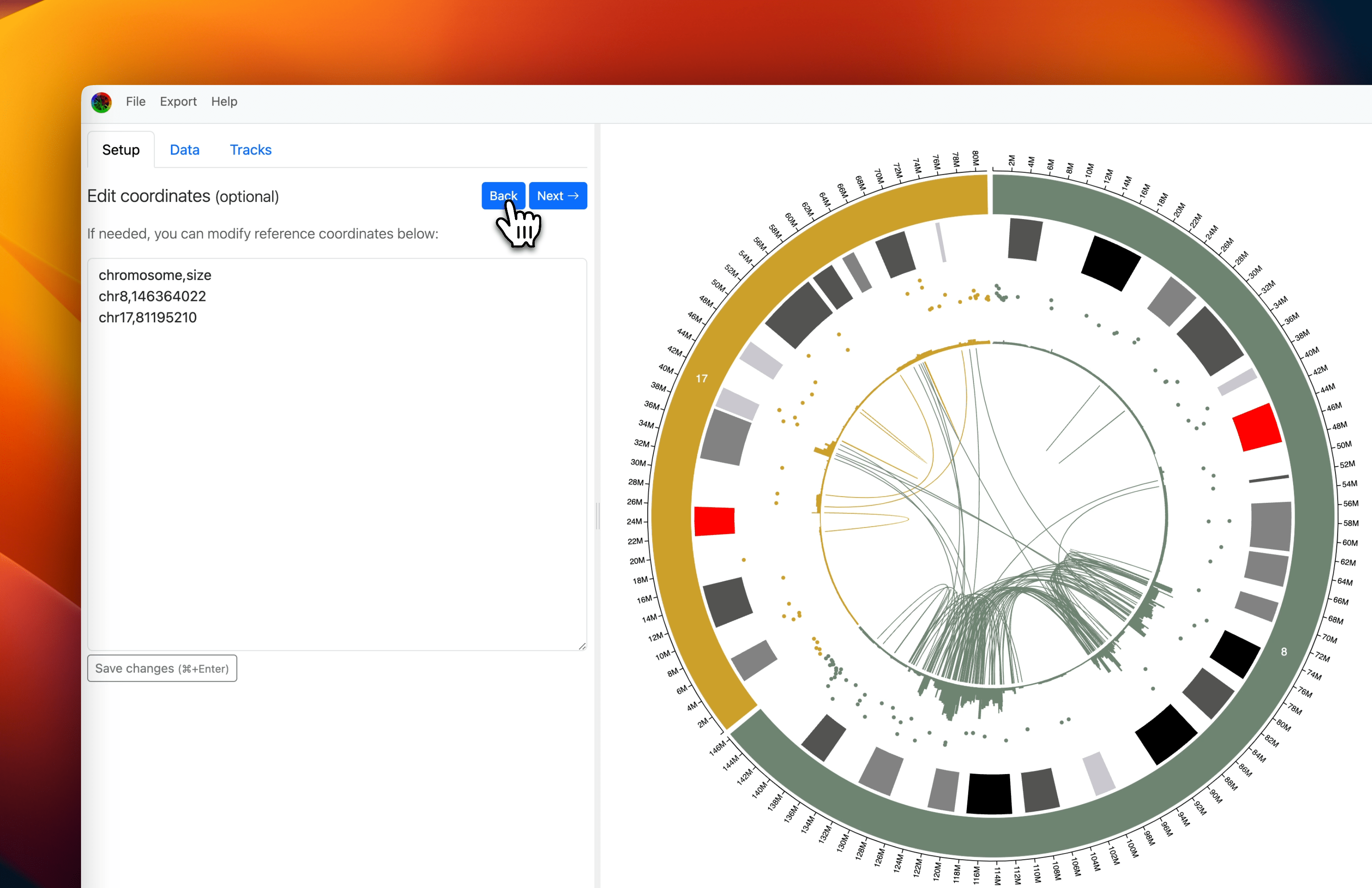Click the textarea resize handle

tap(582, 647)
